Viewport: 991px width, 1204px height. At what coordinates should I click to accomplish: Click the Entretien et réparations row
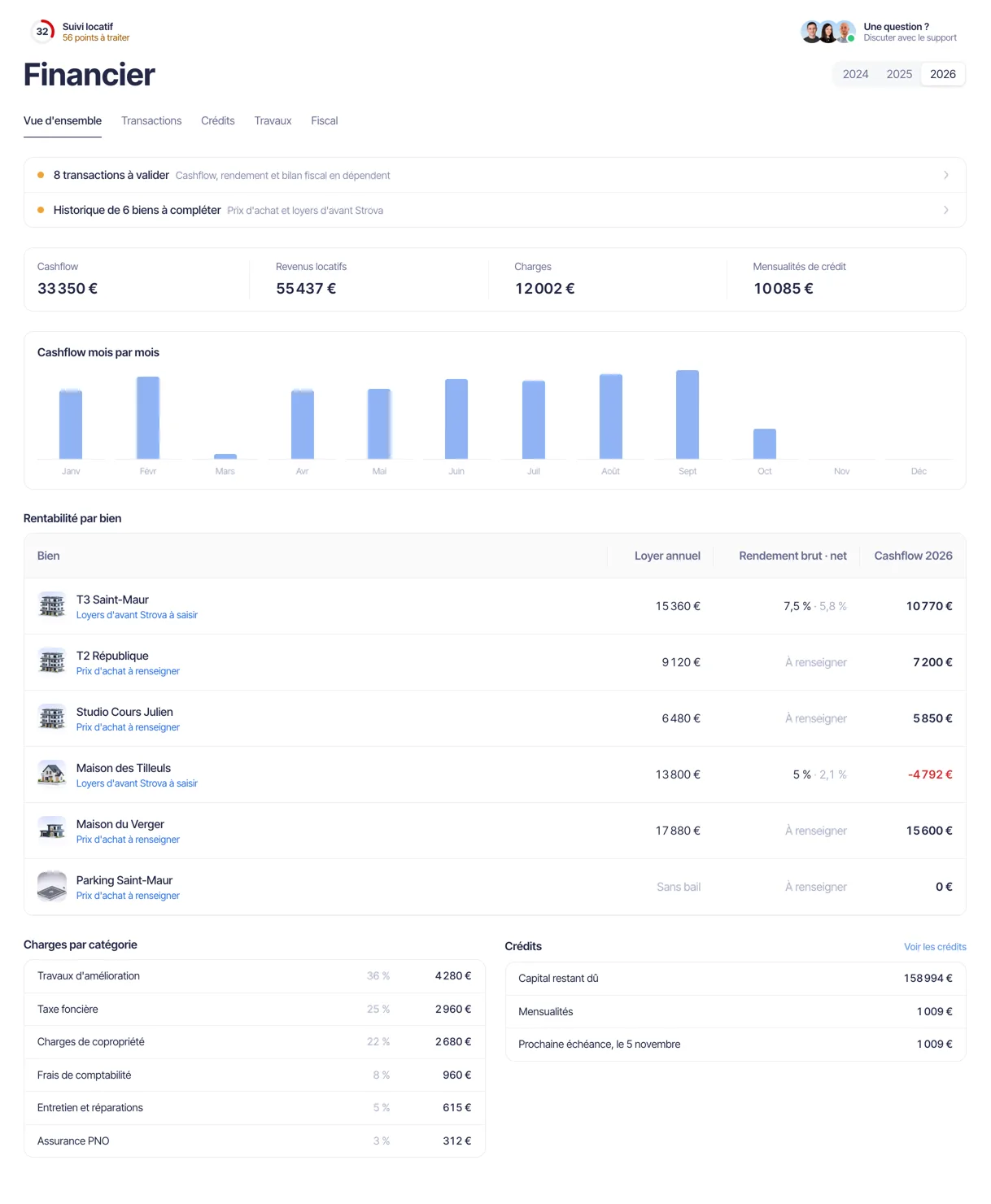[255, 1108]
